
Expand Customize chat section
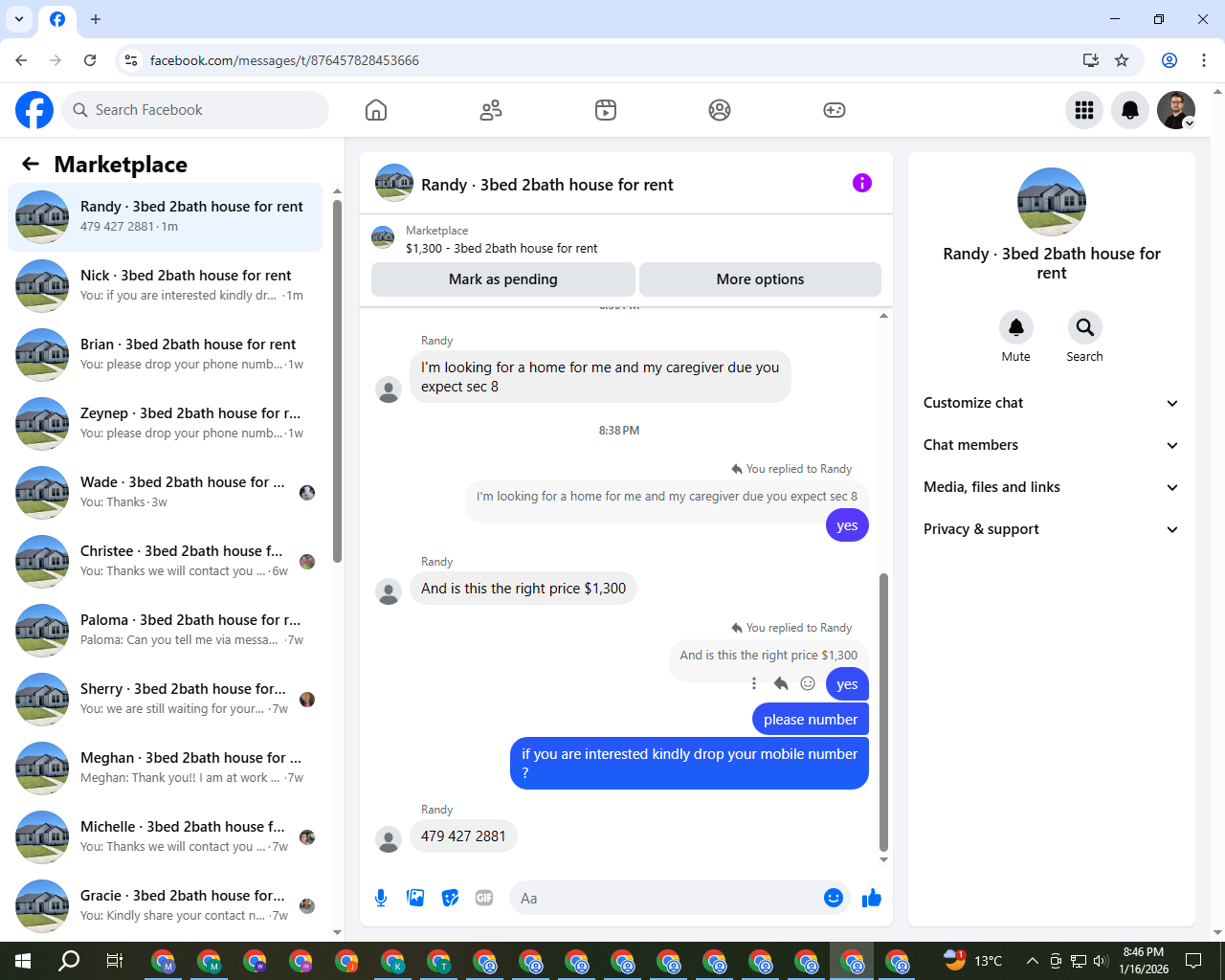point(1051,403)
